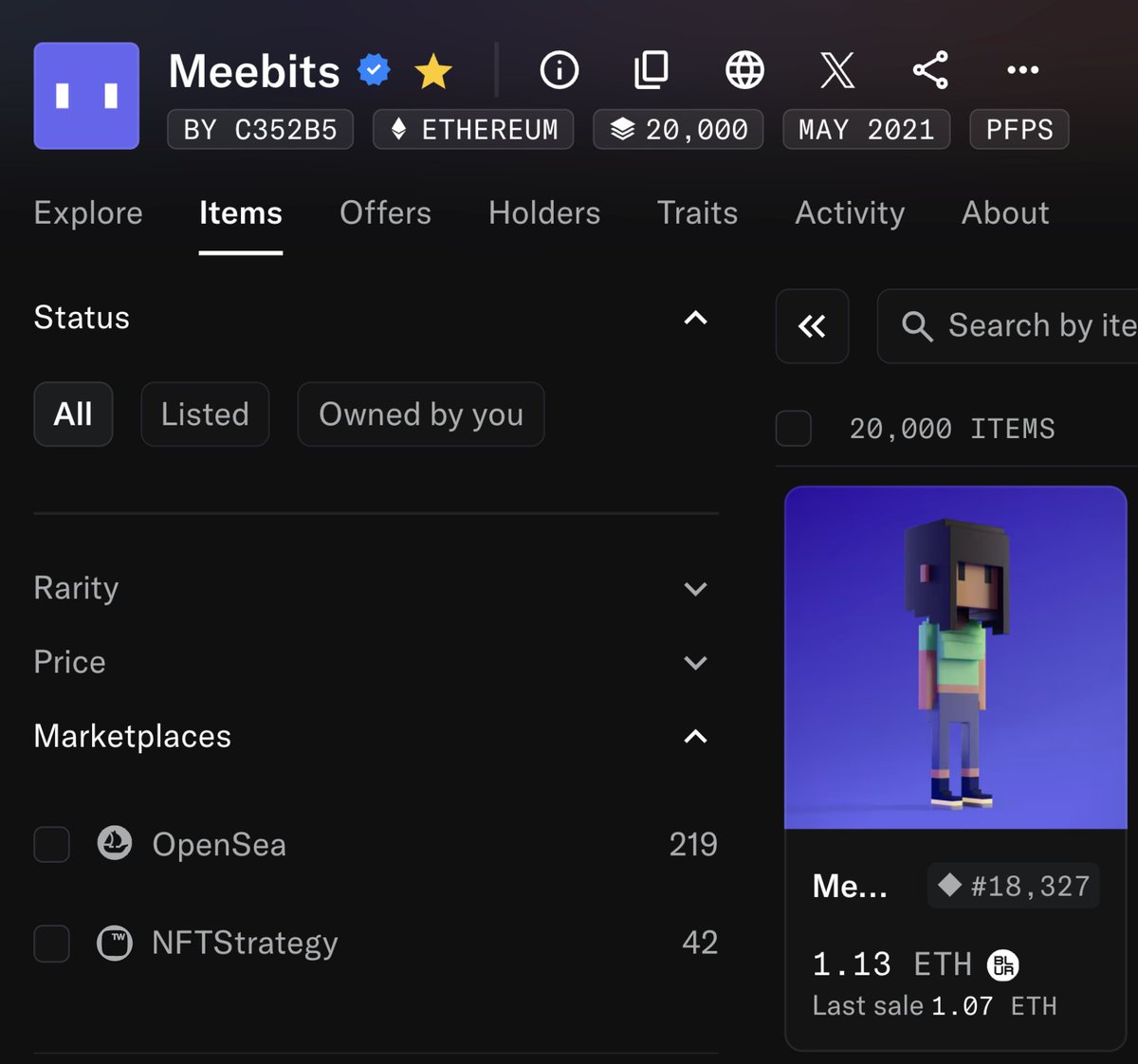This screenshot has width=1138, height=1064.
Task: Click the Blur marketplace badge beside 1.13 ETH
Action: click(1003, 965)
